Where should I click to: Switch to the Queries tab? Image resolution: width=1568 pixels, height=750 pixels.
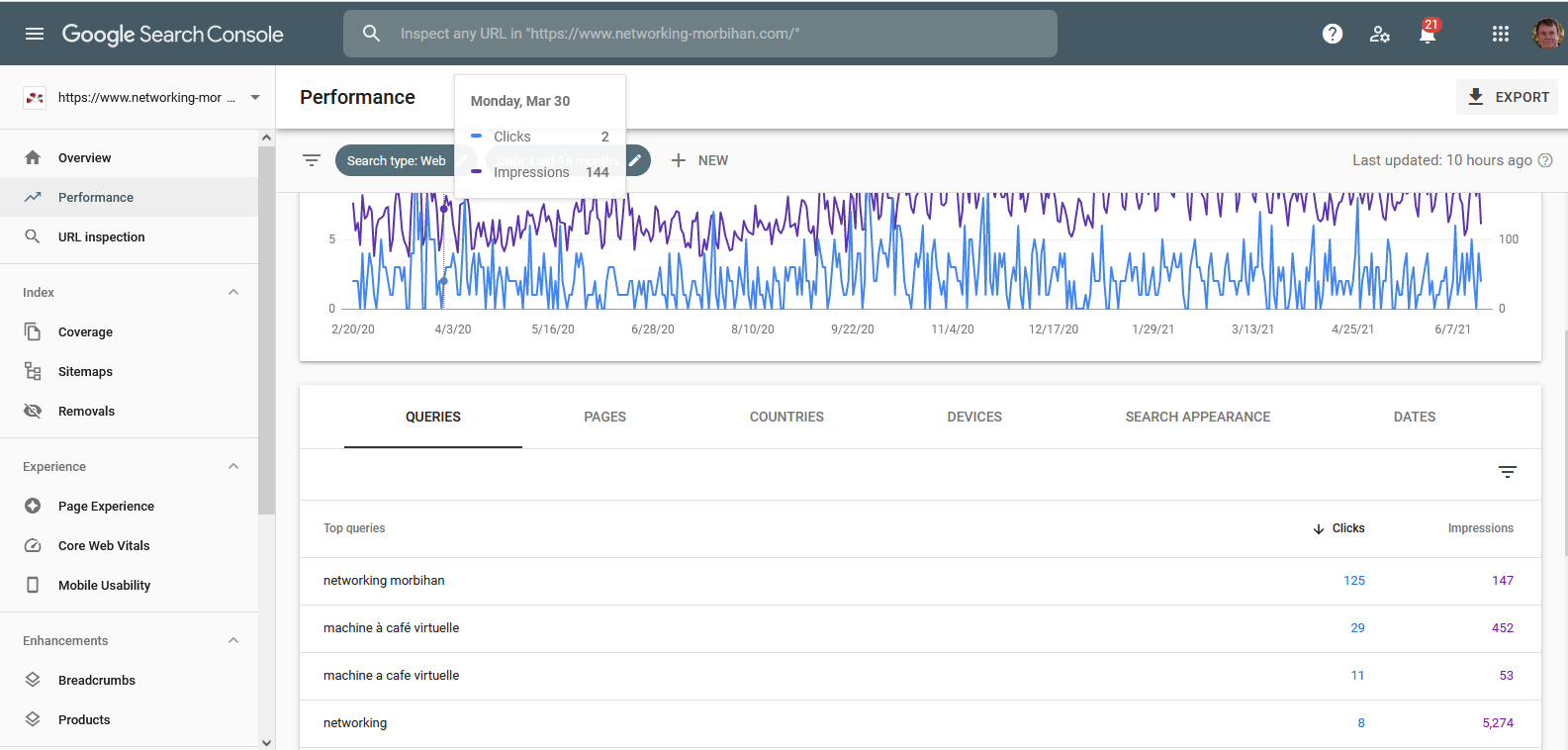point(433,417)
